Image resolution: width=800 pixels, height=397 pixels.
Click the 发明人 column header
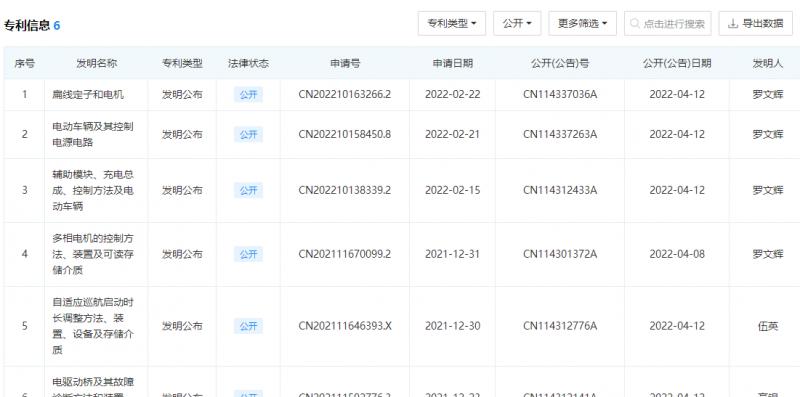click(767, 63)
